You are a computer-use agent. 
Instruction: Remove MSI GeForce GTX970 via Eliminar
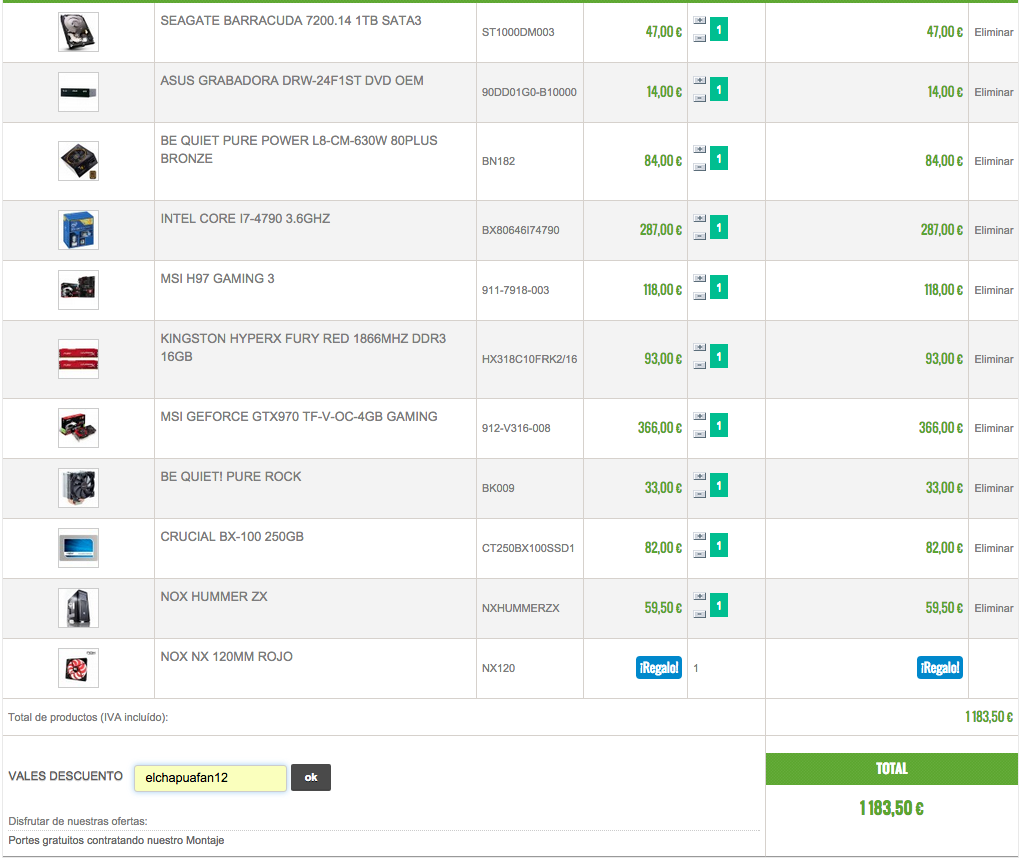pyautogui.click(x=994, y=429)
